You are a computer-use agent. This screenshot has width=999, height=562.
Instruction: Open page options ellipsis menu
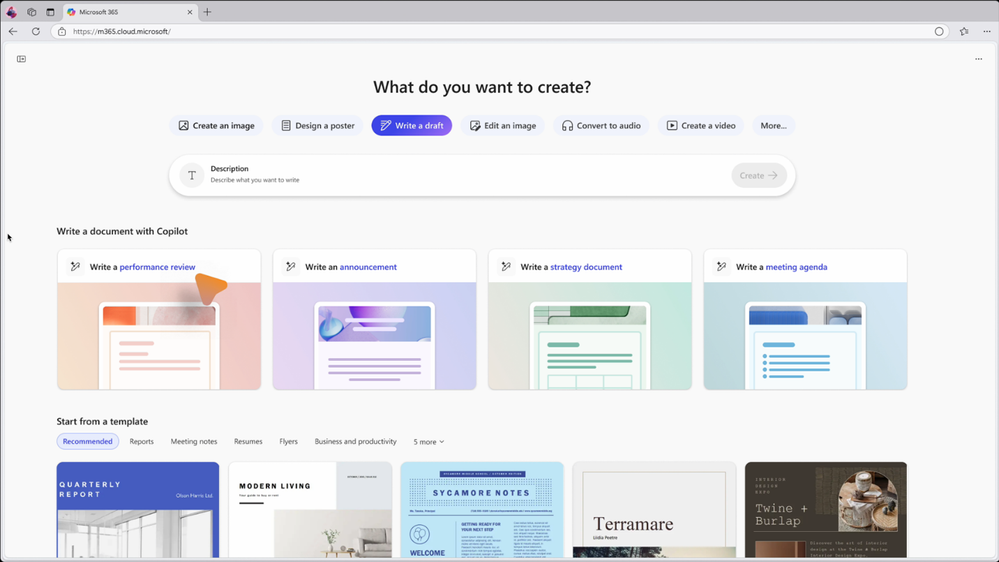[979, 59]
